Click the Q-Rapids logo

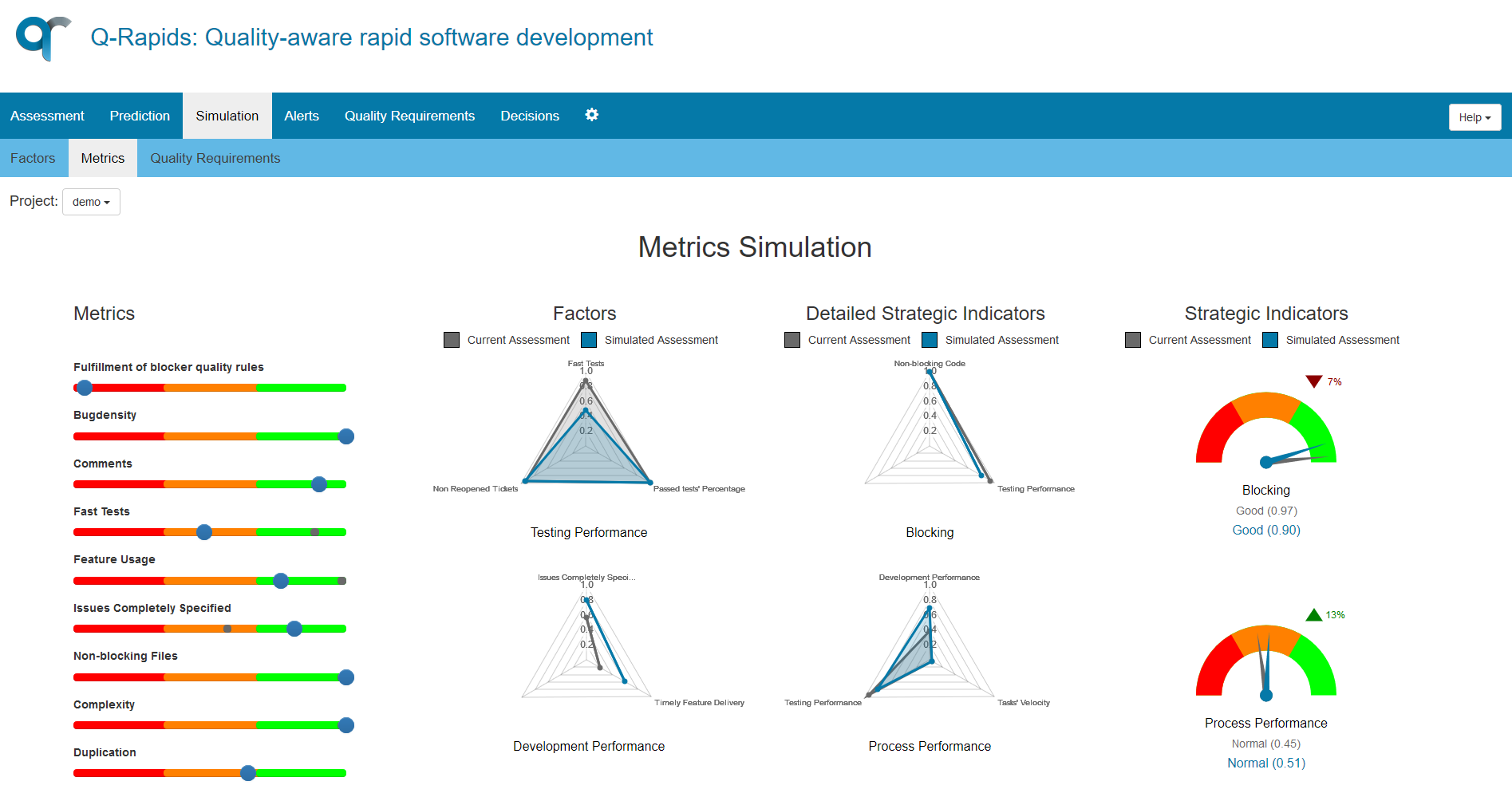coord(44,37)
